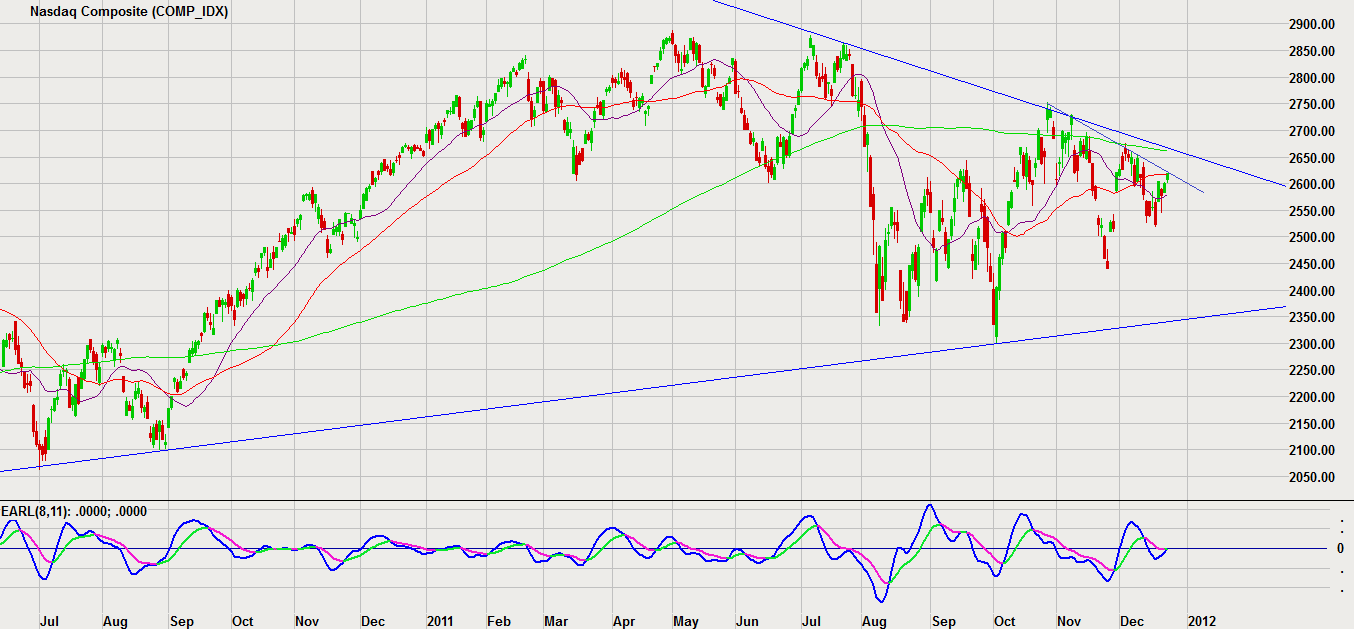Screen dimensions: 1354x629
Task: Select the 2350.00 price level label
Action: tap(1310, 317)
